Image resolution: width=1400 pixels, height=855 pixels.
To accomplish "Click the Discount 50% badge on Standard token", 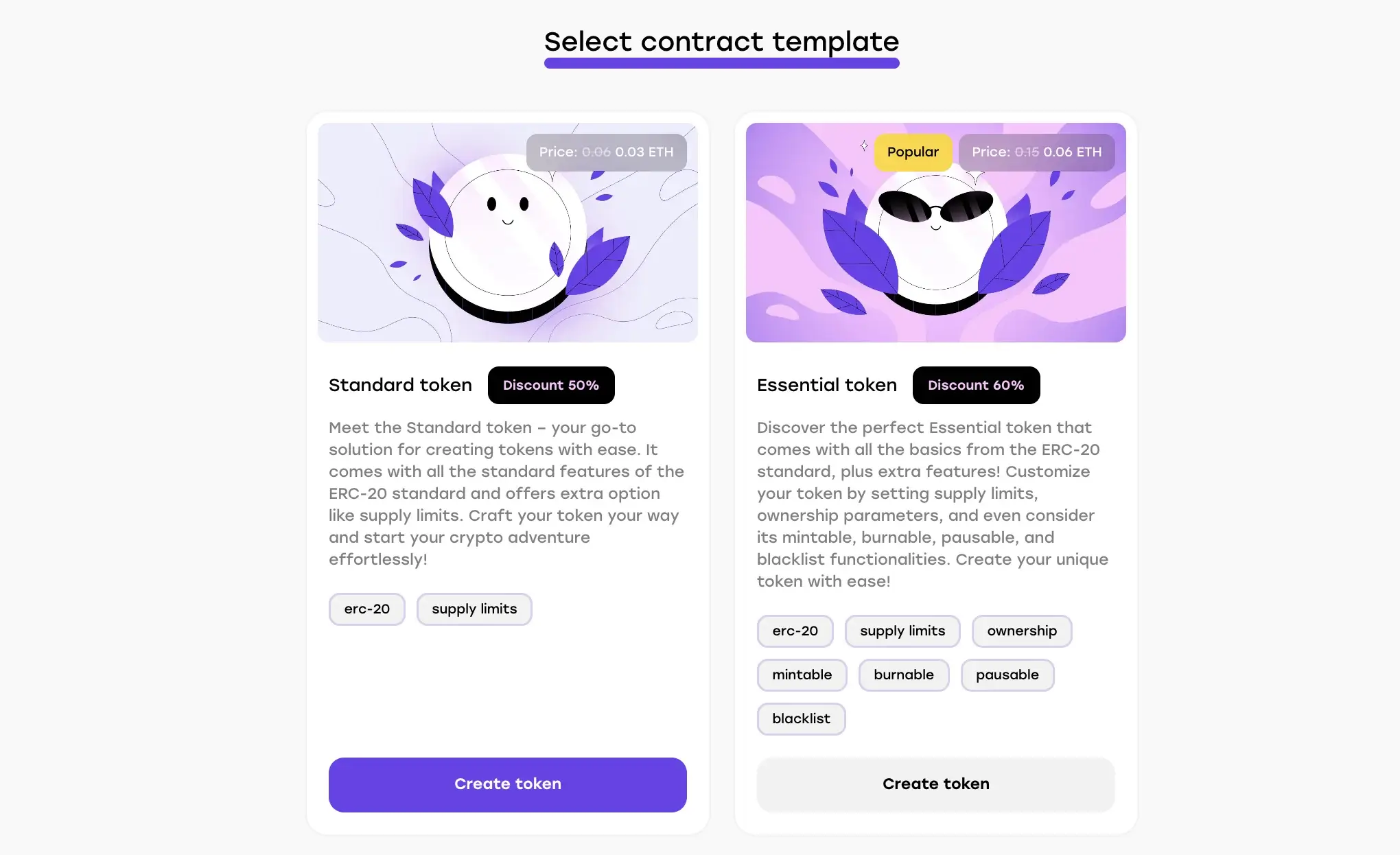I will [x=550, y=384].
